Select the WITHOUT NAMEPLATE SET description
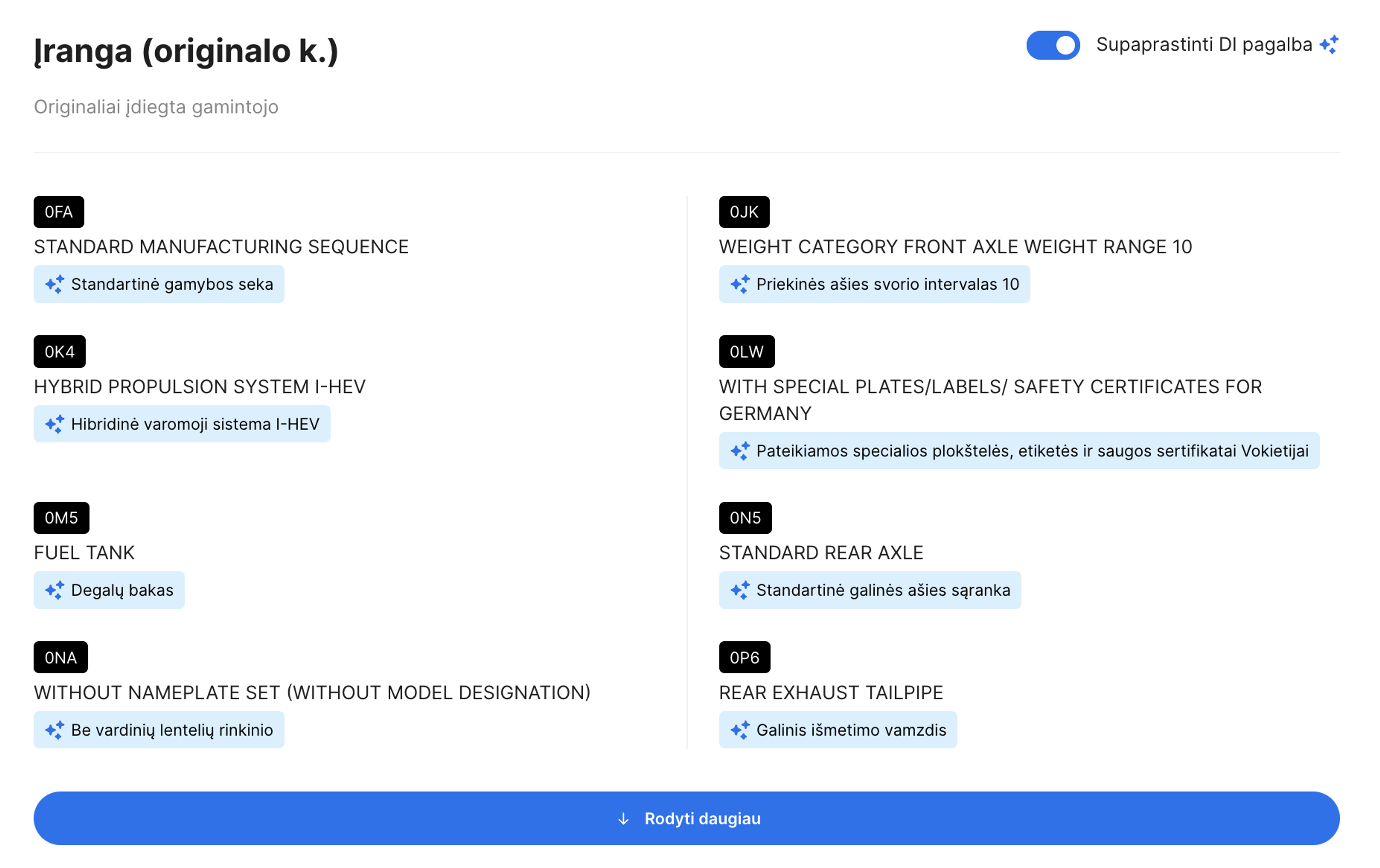The height and width of the screenshot is (868, 1380). [312, 693]
